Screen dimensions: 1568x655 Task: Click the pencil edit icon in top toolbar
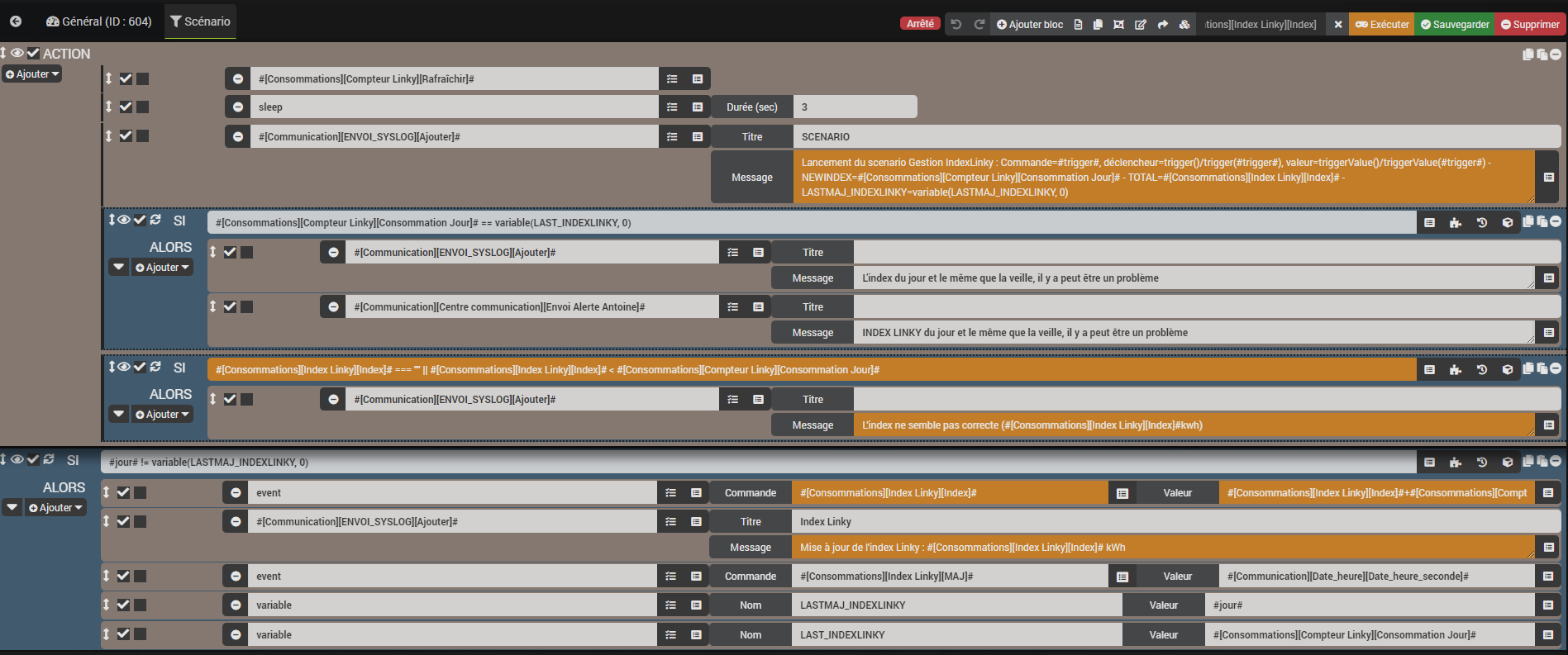(1141, 25)
